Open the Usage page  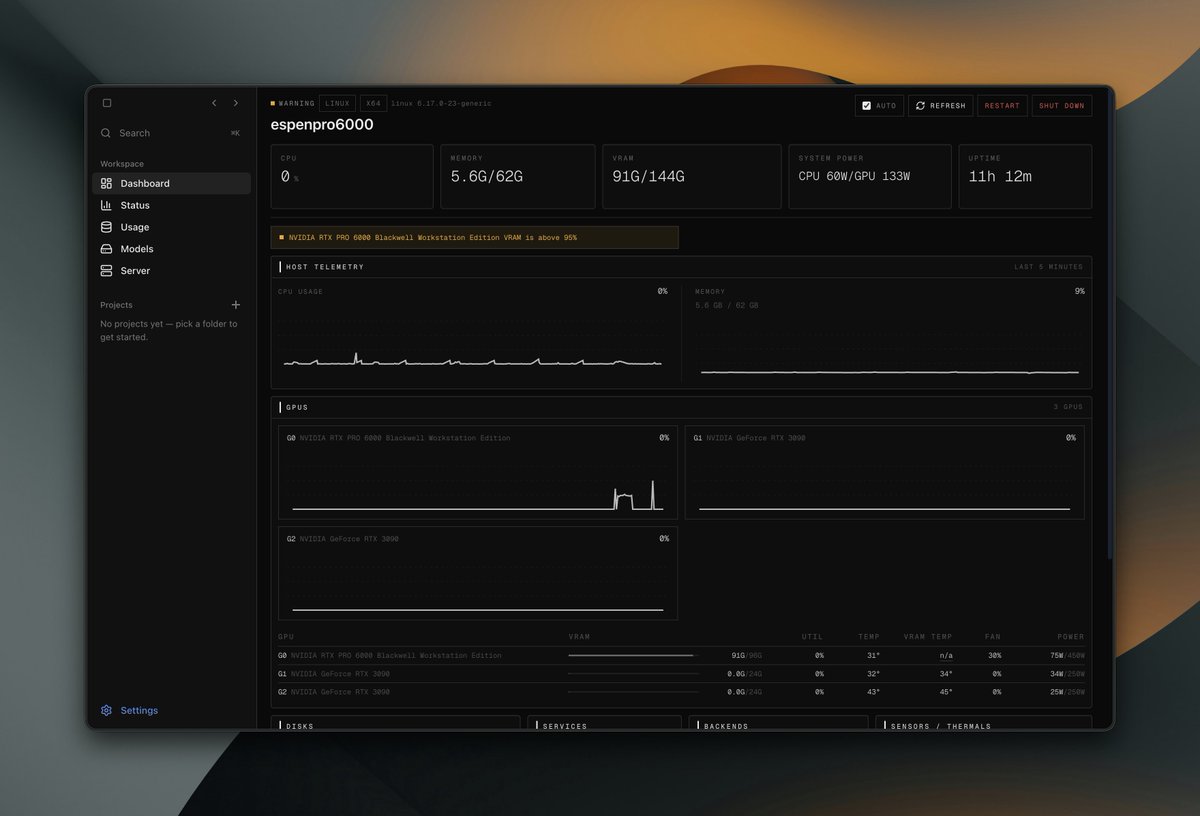pos(171,227)
